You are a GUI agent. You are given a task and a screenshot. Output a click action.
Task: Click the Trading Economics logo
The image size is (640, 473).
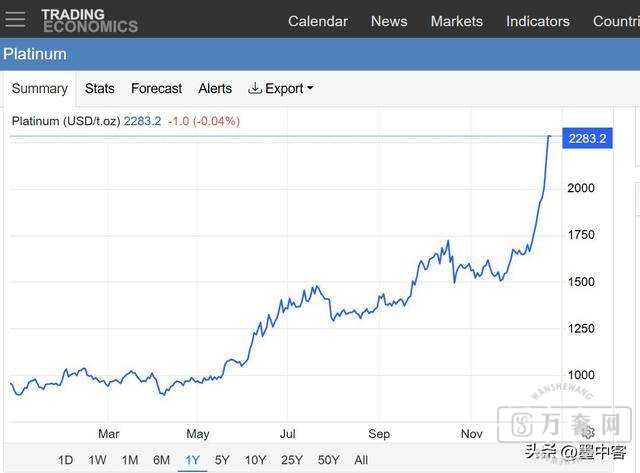pyautogui.click(x=89, y=21)
